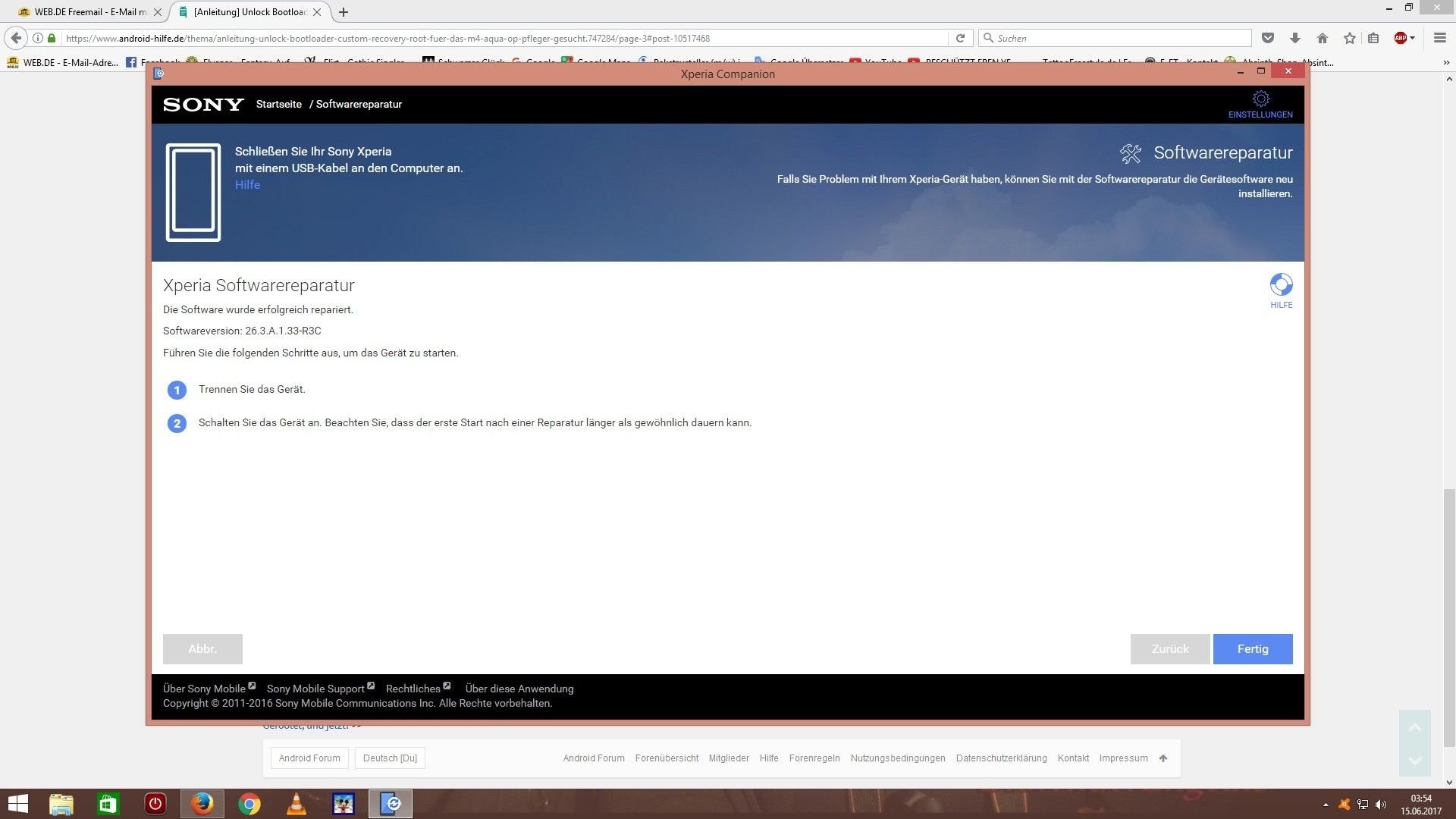This screenshot has height=819, width=1456.
Task: Close the WEB.DE Freemail tab
Action: point(158,12)
